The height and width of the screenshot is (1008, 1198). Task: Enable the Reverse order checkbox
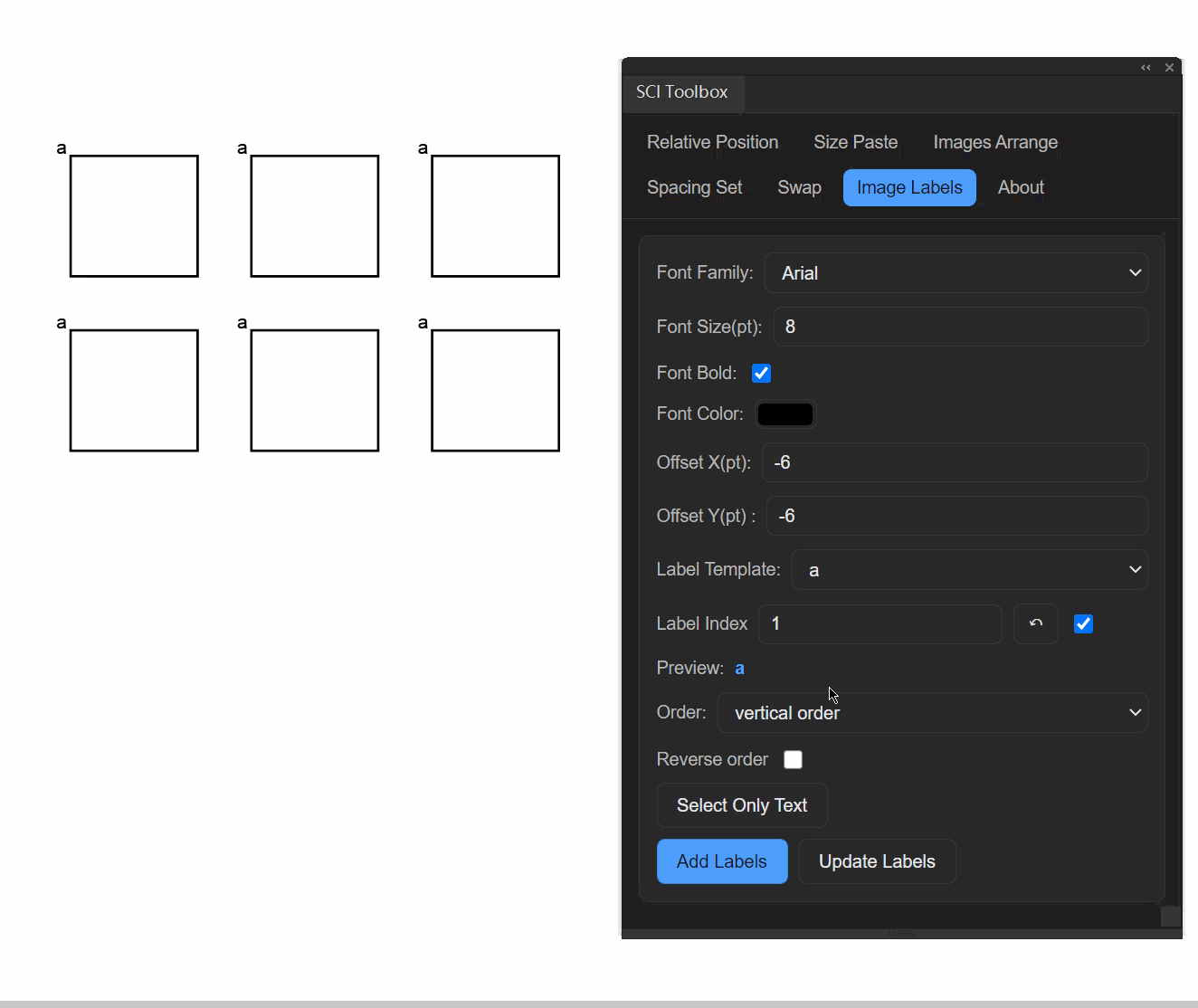793,760
